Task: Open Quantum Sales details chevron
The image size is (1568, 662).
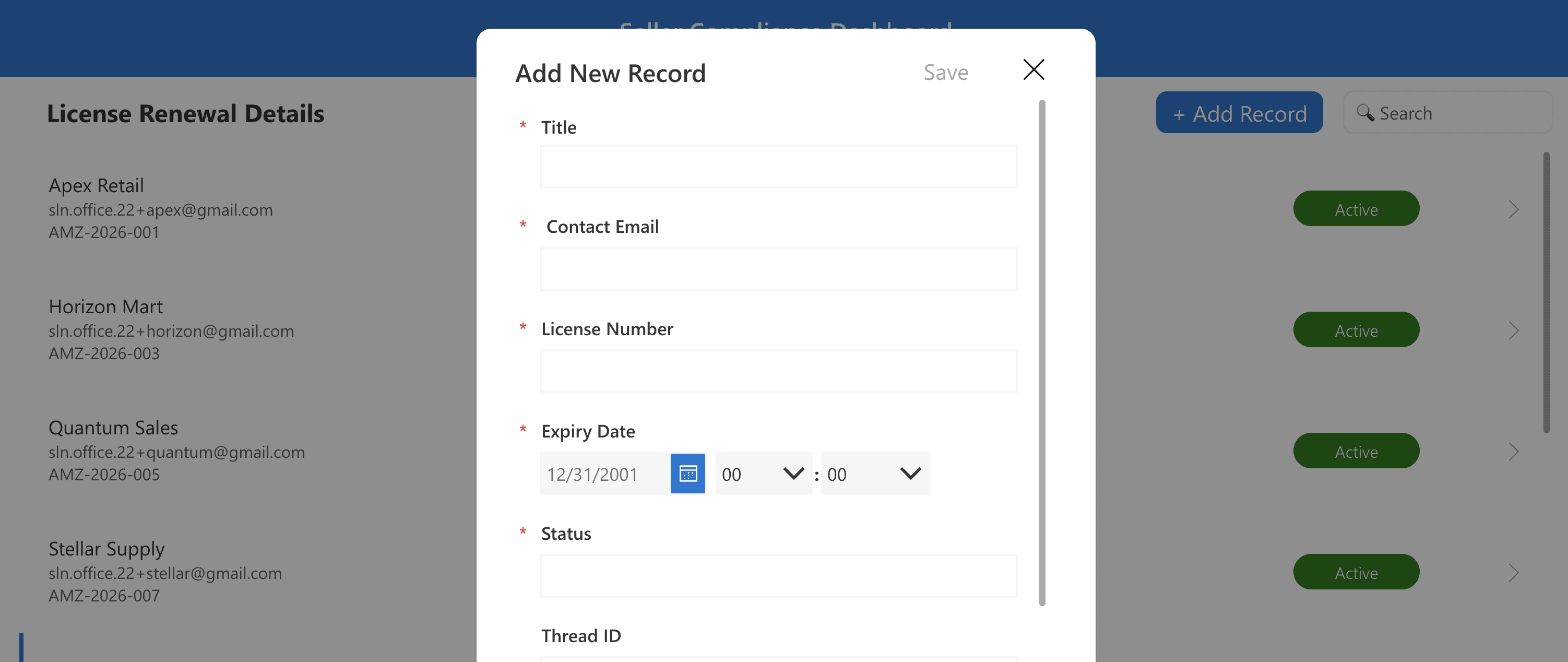Action: coord(1513,451)
